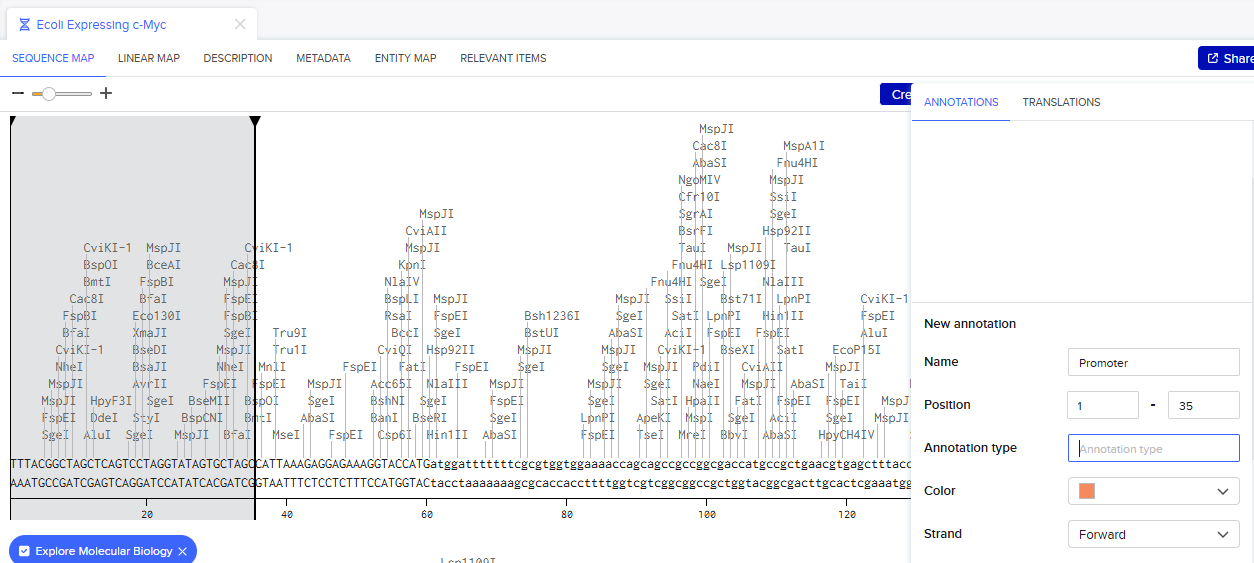This screenshot has height=563, width=1254.
Task: Close the Ecoli Expressing c-Myc tab
Action: coord(240,24)
